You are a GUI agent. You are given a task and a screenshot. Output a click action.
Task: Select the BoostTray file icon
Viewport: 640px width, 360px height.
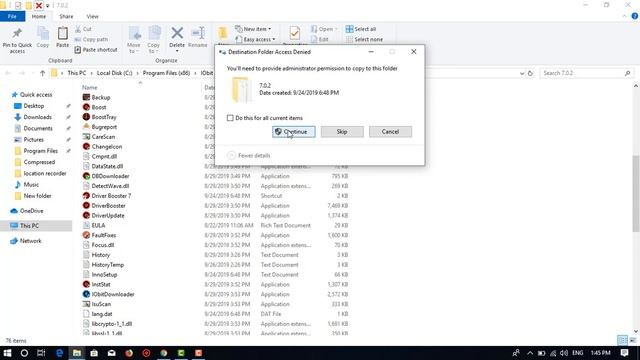pos(86,117)
